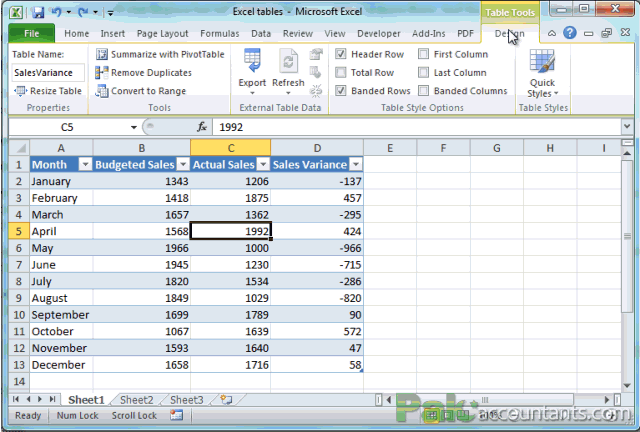Screen dimensions: 640x432
Task: Open the Name Box dropdown arrow
Action: pos(133,127)
